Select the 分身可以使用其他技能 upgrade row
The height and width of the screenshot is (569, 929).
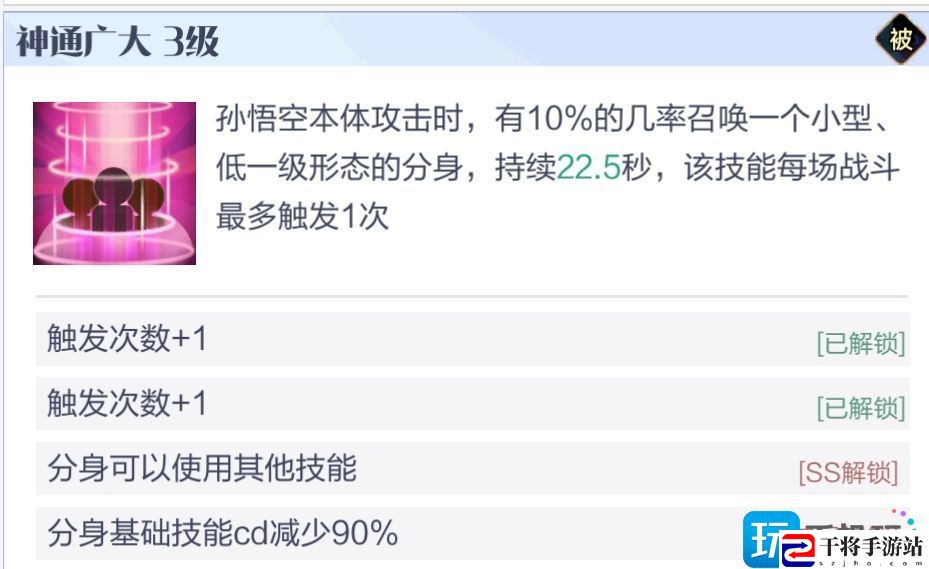point(472,468)
